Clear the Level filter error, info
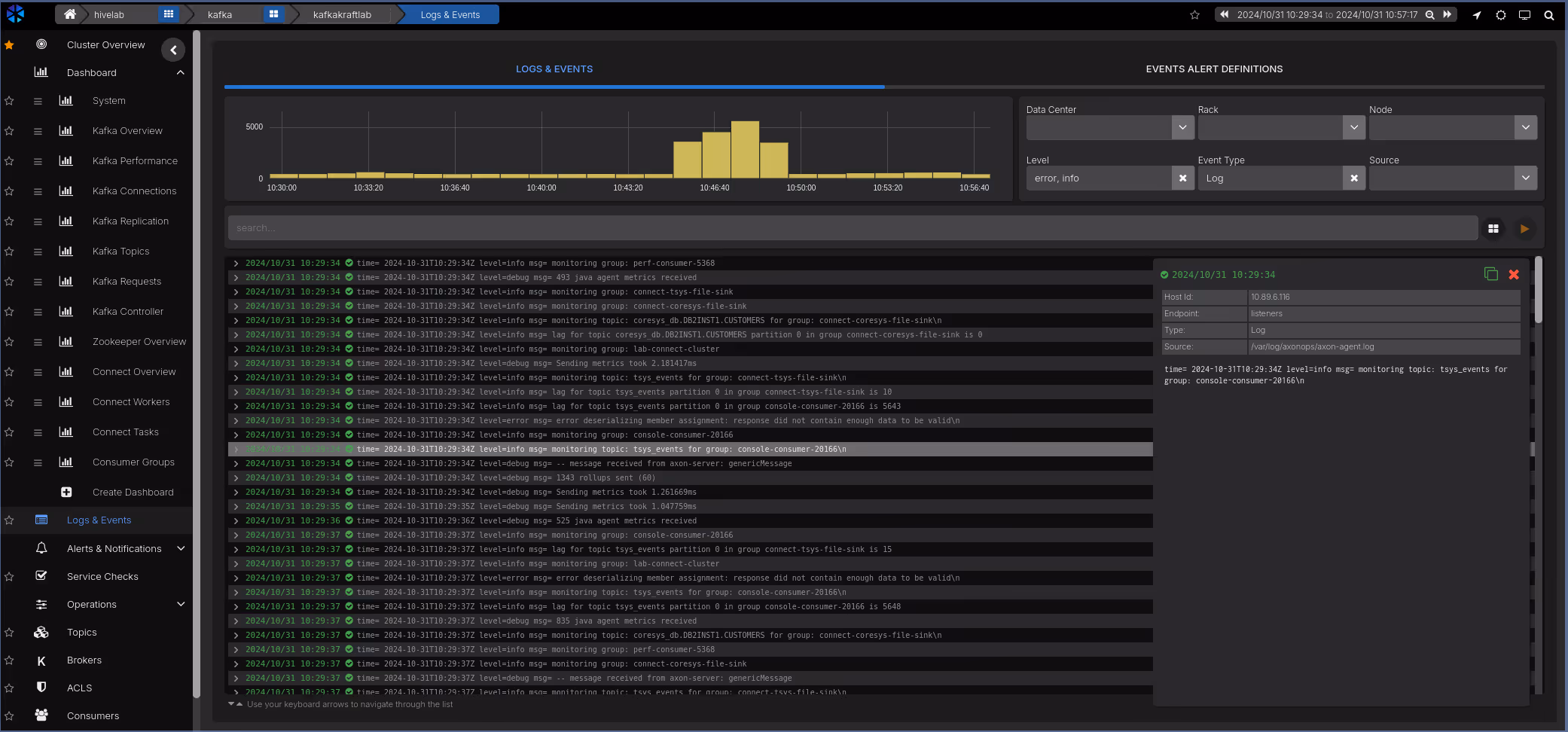The height and width of the screenshot is (732, 1568). 1182,178
